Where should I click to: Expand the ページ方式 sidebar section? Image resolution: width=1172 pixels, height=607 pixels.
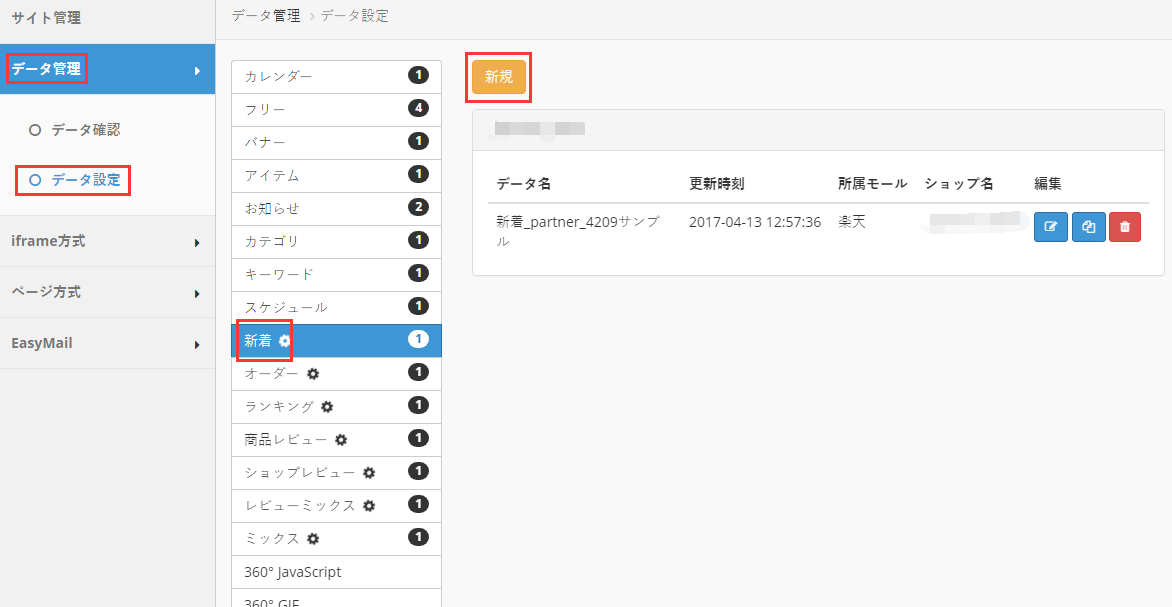click(107, 292)
